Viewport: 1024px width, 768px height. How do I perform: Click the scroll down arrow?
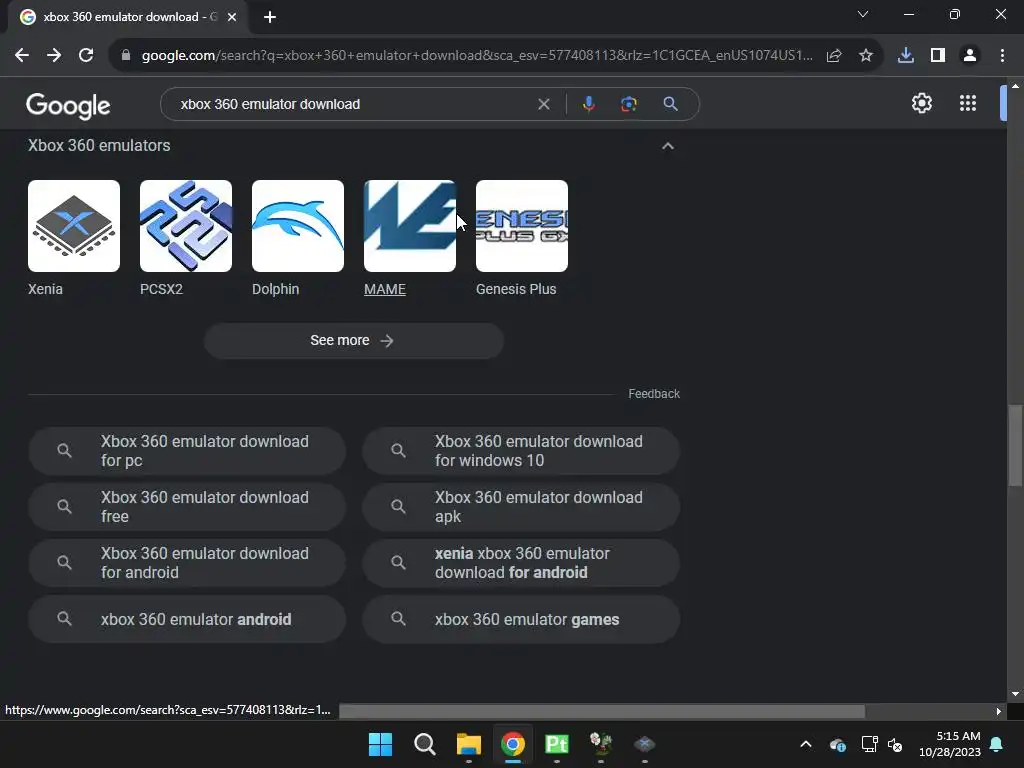(1015, 694)
